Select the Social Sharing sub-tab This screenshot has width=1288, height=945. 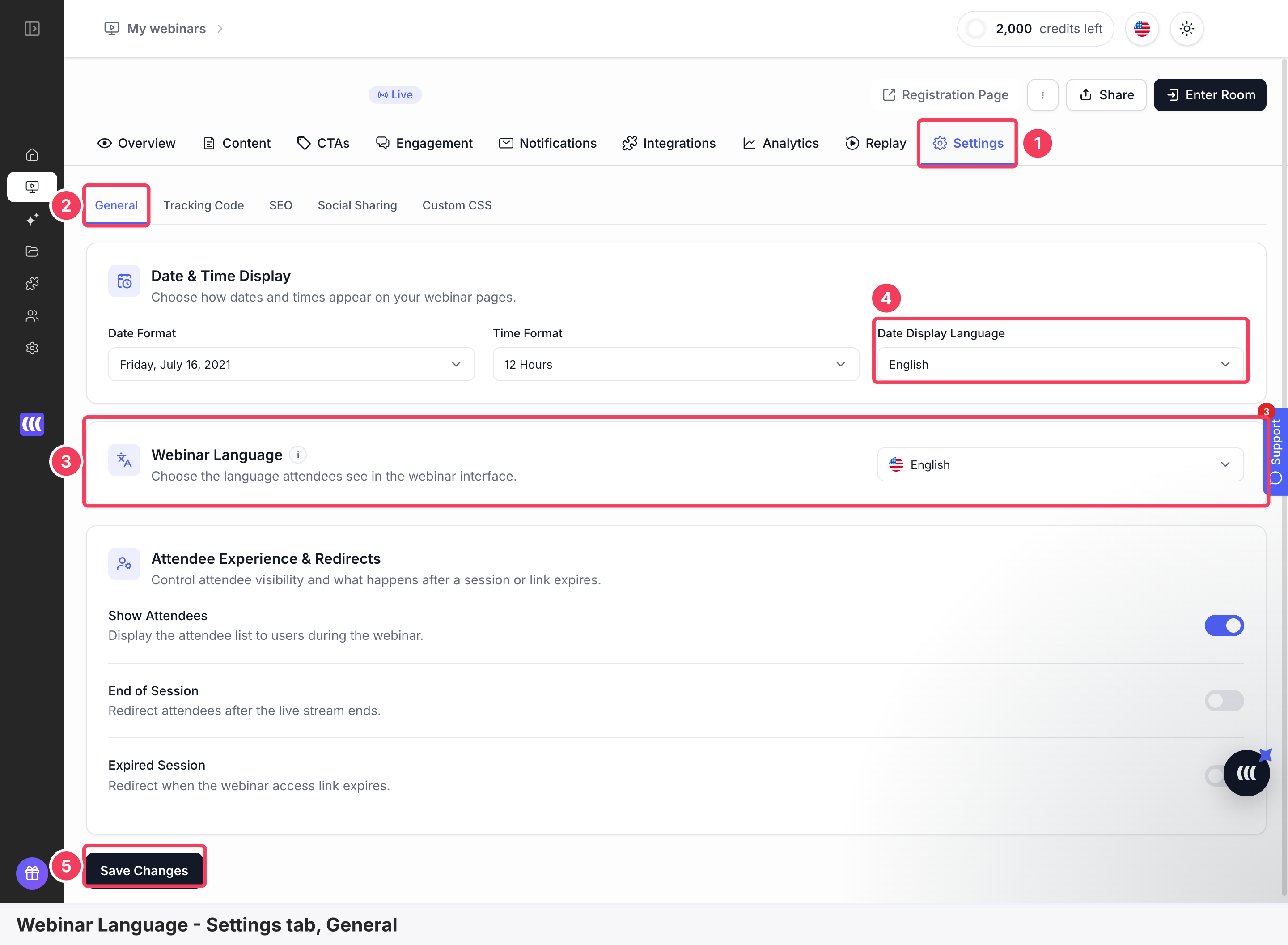point(357,205)
